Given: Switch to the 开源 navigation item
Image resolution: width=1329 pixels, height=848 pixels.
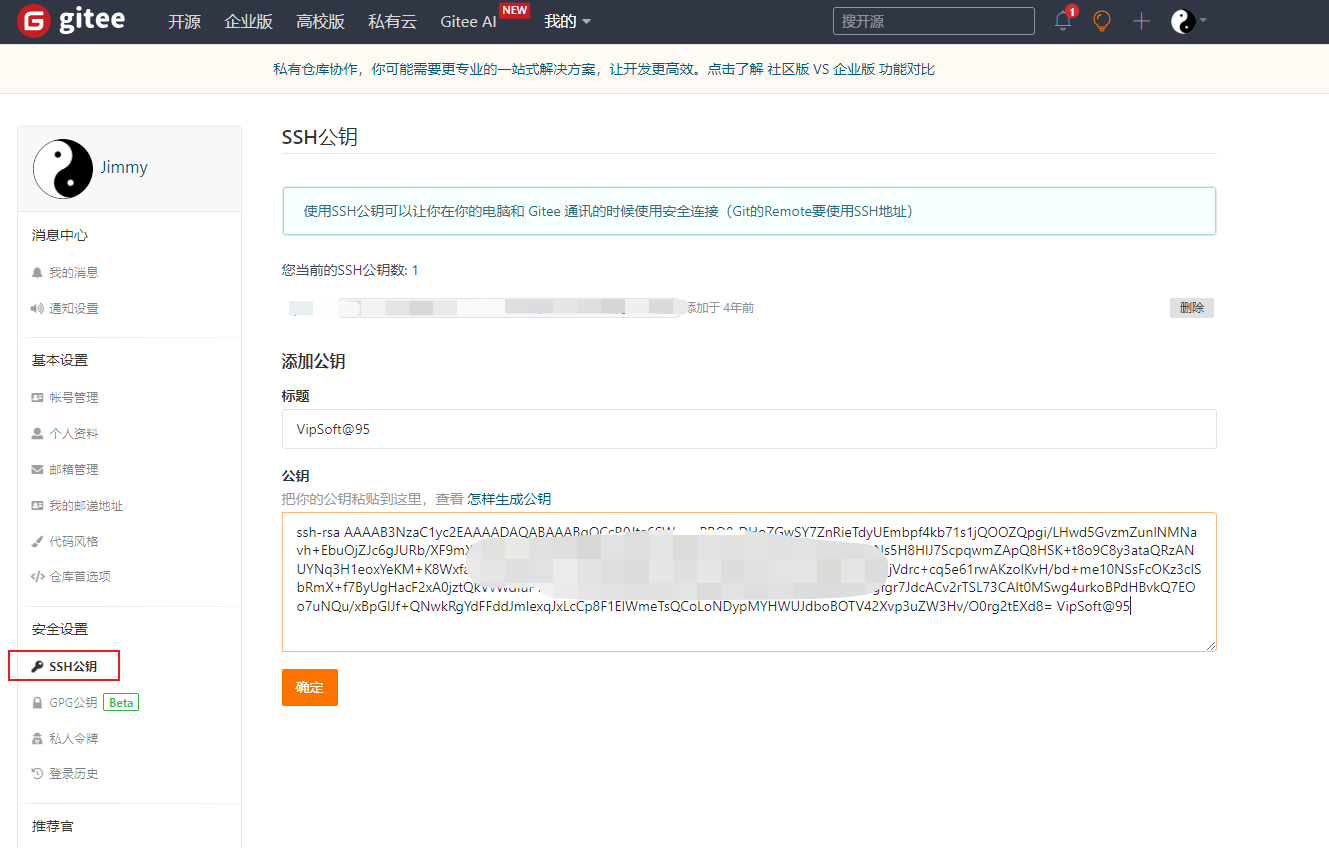Looking at the screenshot, I should tap(184, 21).
